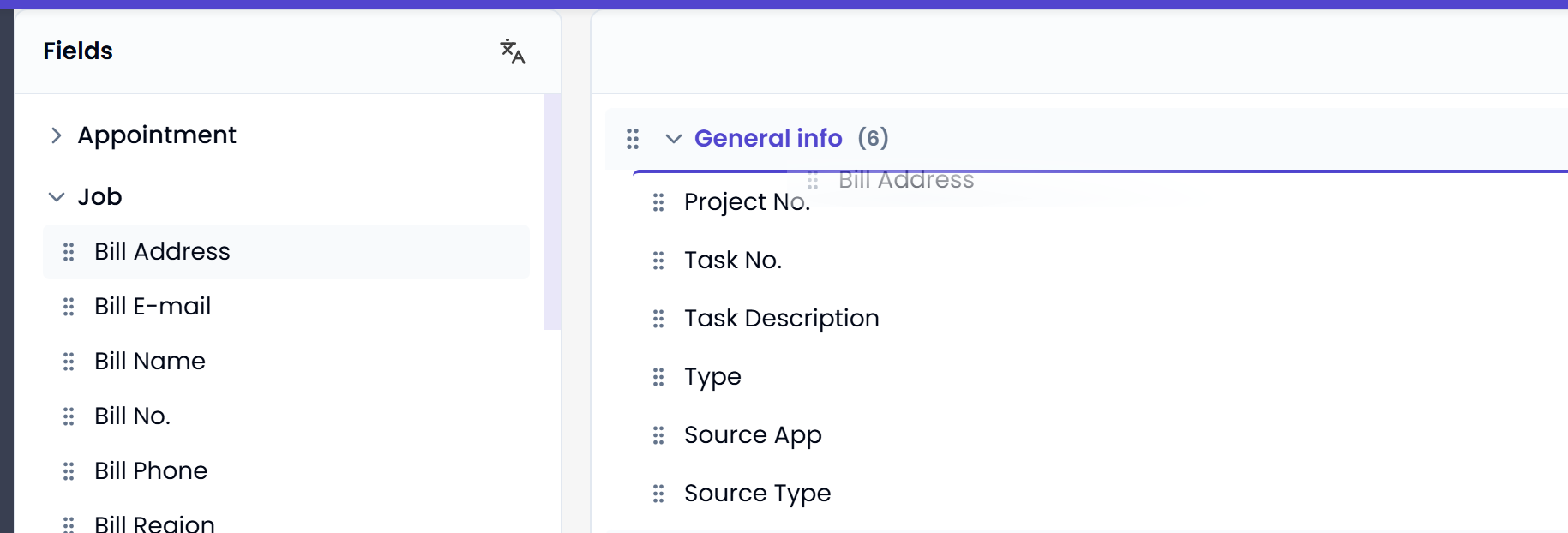This screenshot has height=533, width=1568.
Task: Click the Source Type row
Action: tap(1101, 494)
